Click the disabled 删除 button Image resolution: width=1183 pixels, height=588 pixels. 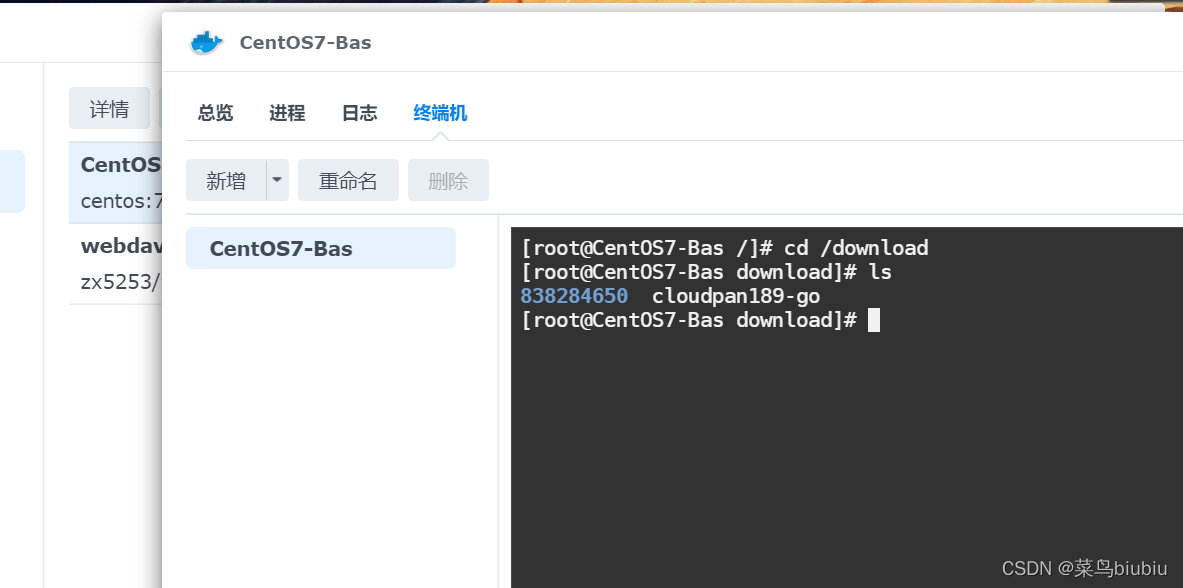(x=448, y=180)
